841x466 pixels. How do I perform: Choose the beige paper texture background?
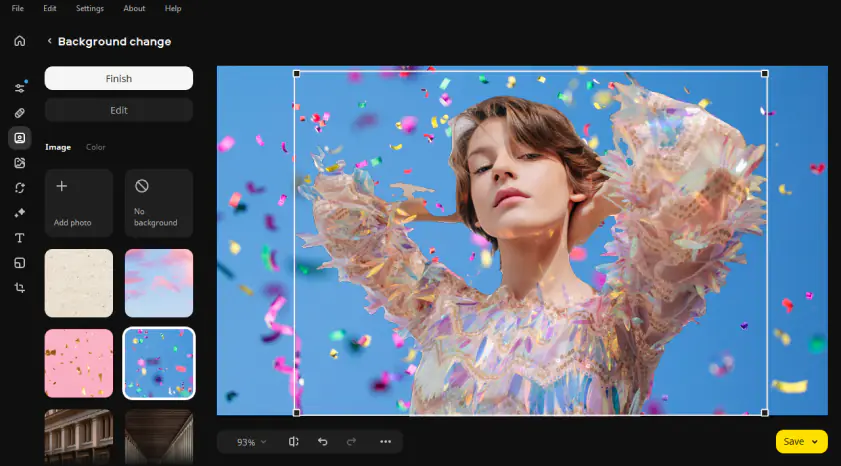79,283
